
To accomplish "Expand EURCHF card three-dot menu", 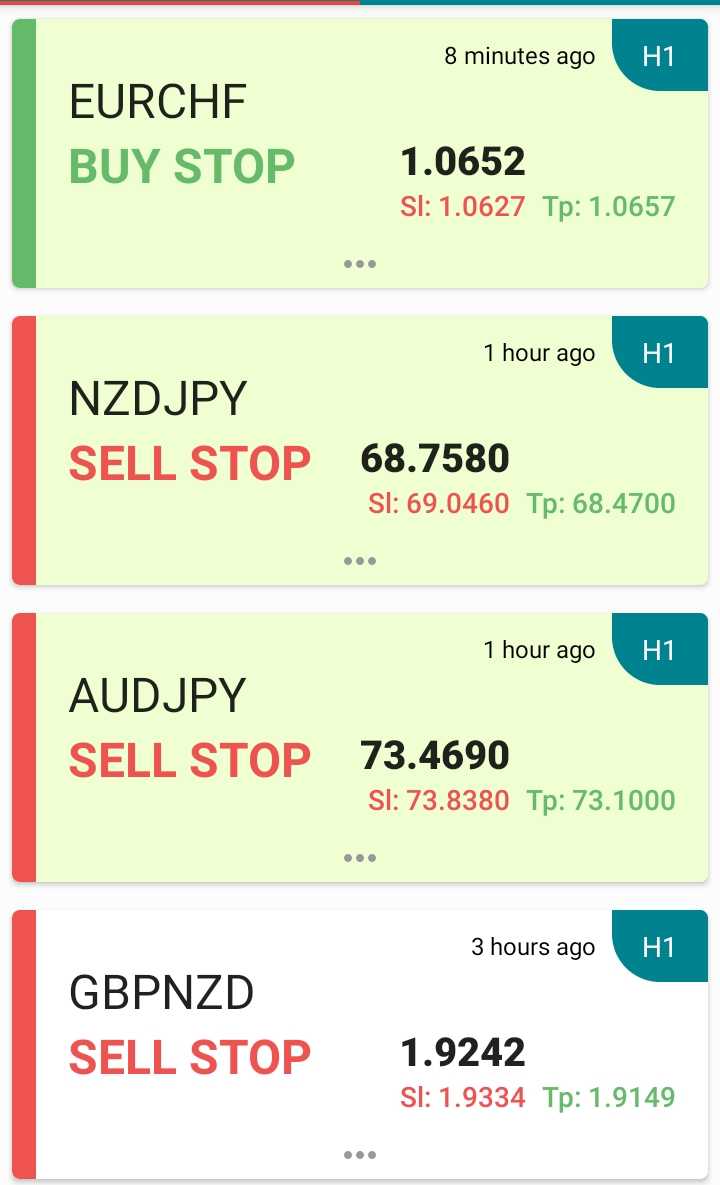I will pyautogui.click(x=360, y=264).
